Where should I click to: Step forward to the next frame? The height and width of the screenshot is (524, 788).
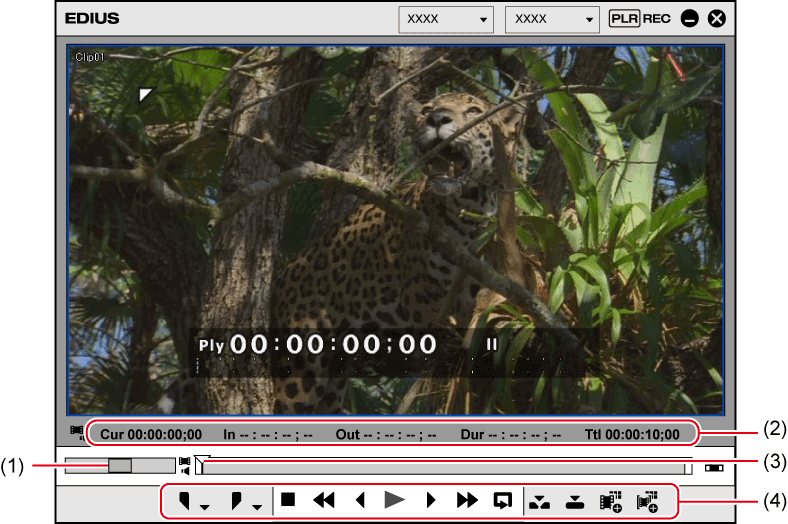(431, 500)
